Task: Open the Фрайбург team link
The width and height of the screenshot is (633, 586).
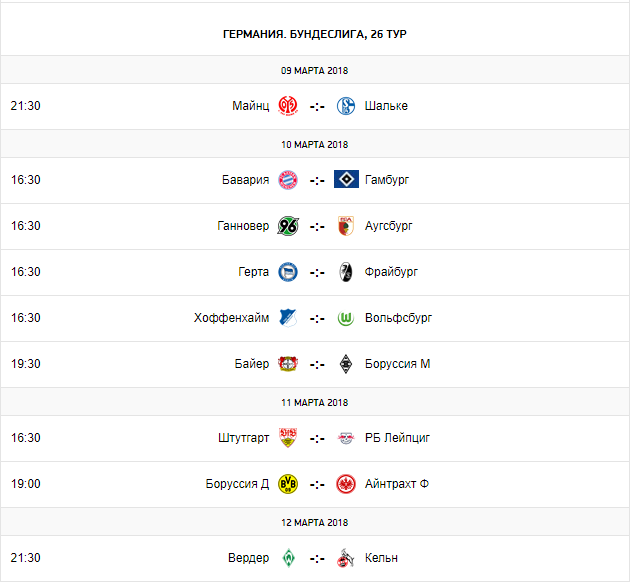Action: 392,272
